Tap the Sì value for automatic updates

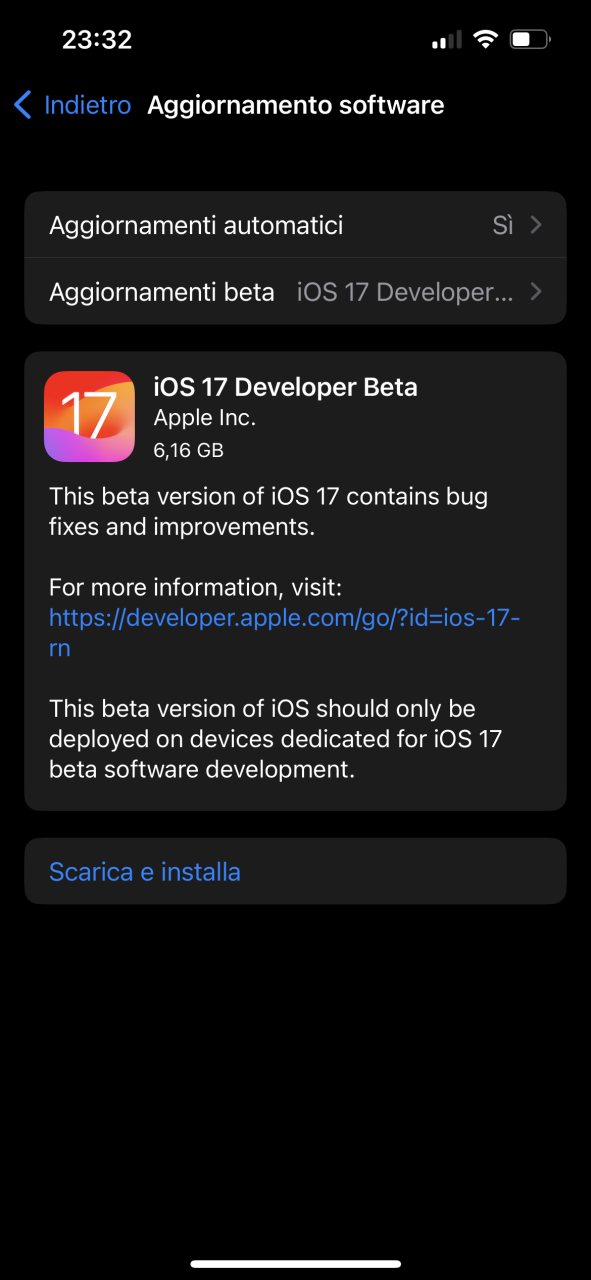coord(503,225)
